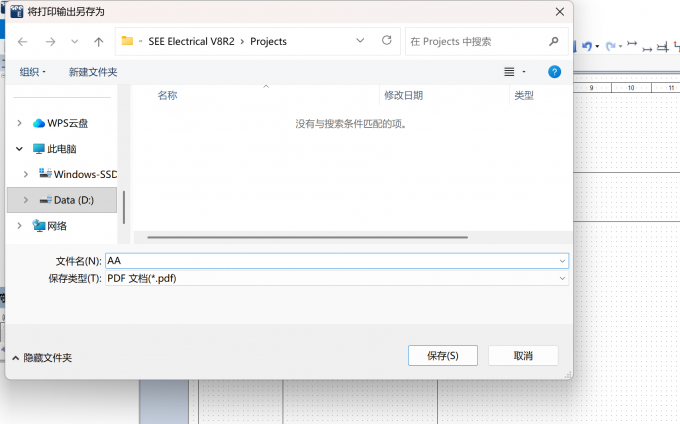Open recent locations chevron beside forward arrow
The height and width of the screenshot is (424, 680).
tap(75, 42)
